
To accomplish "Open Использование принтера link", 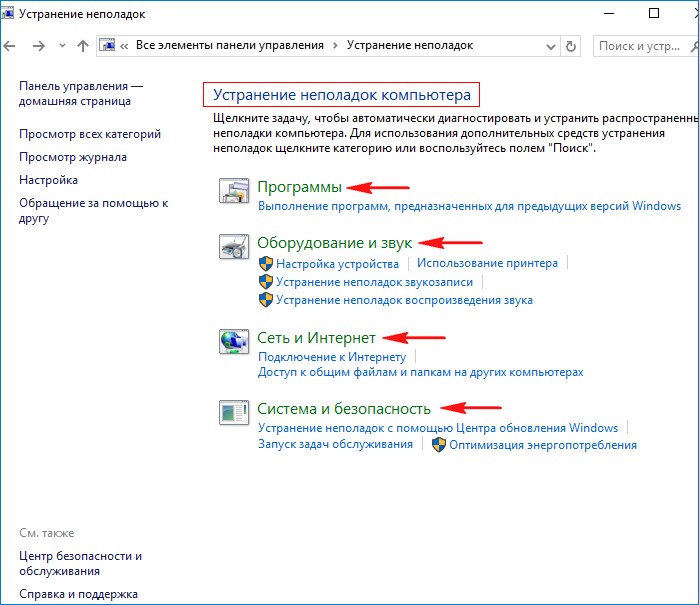I will click(x=487, y=263).
